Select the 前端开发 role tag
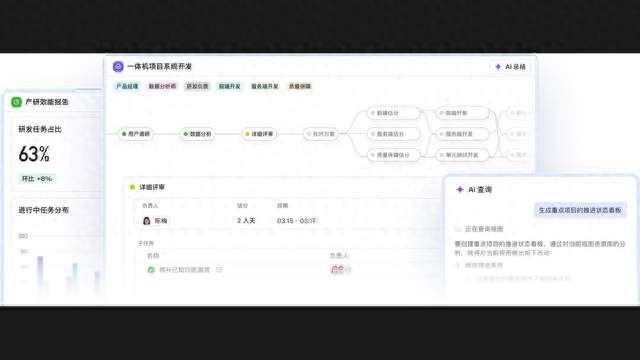 (230, 86)
